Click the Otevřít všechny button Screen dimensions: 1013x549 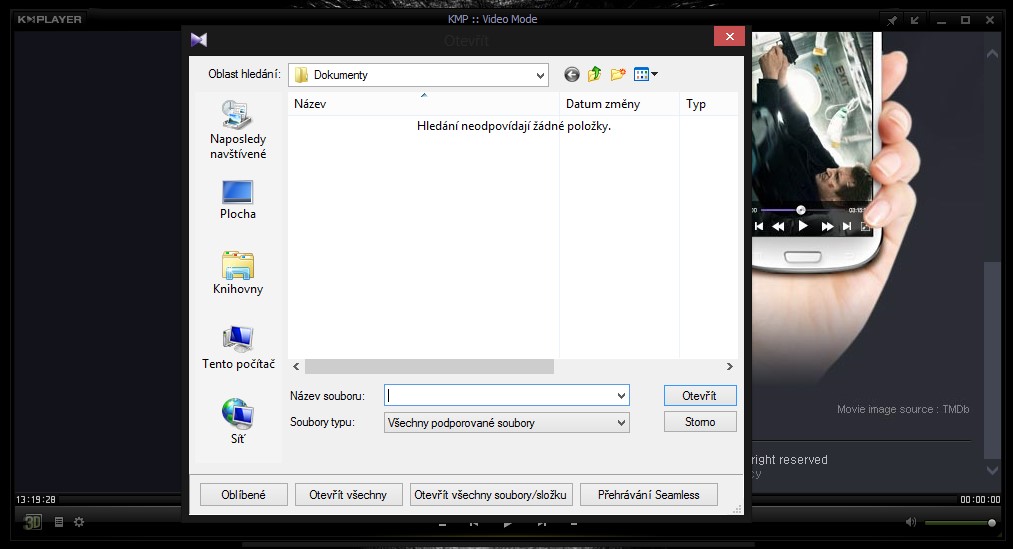click(348, 495)
